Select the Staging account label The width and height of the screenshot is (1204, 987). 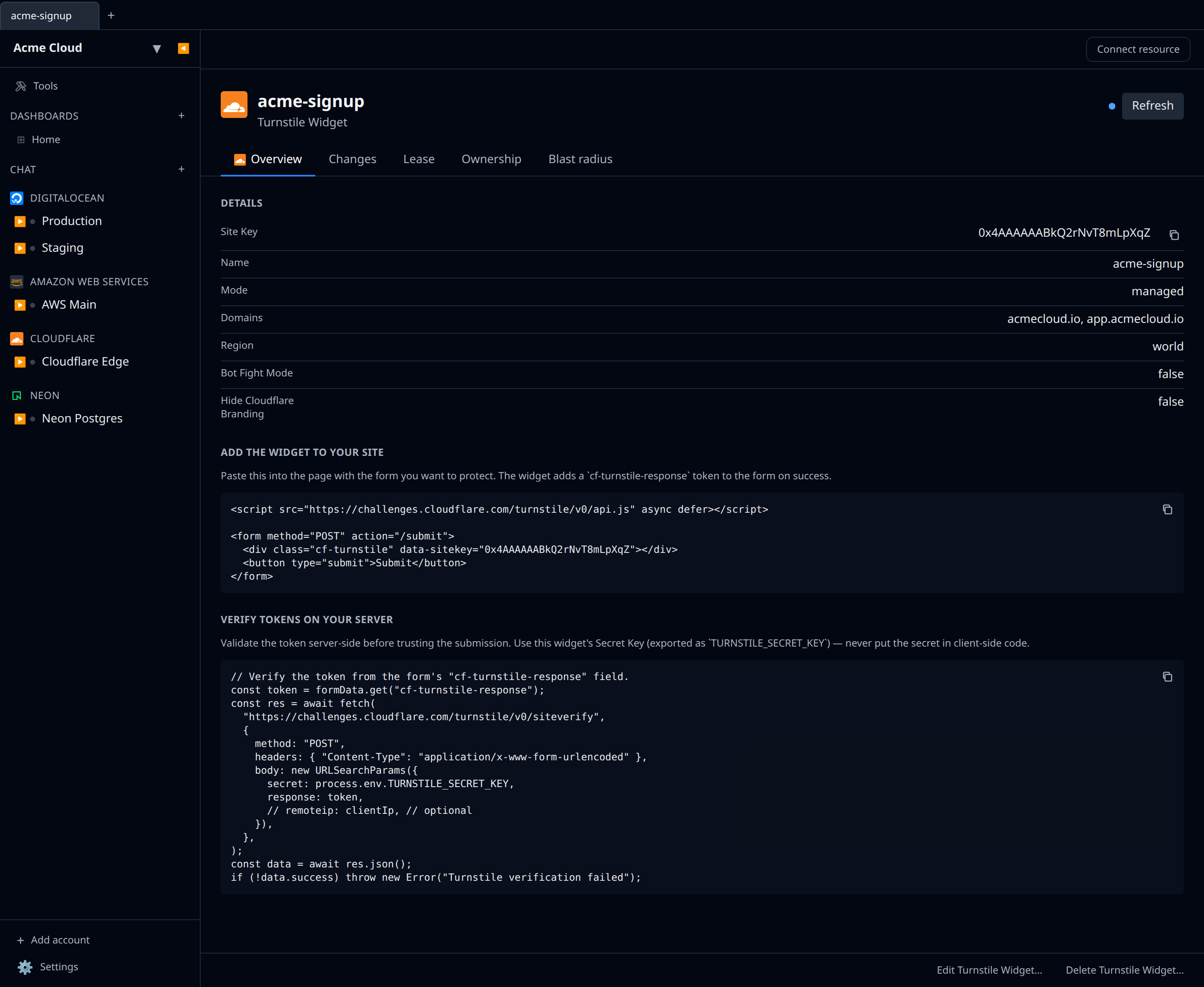(x=63, y=248)
